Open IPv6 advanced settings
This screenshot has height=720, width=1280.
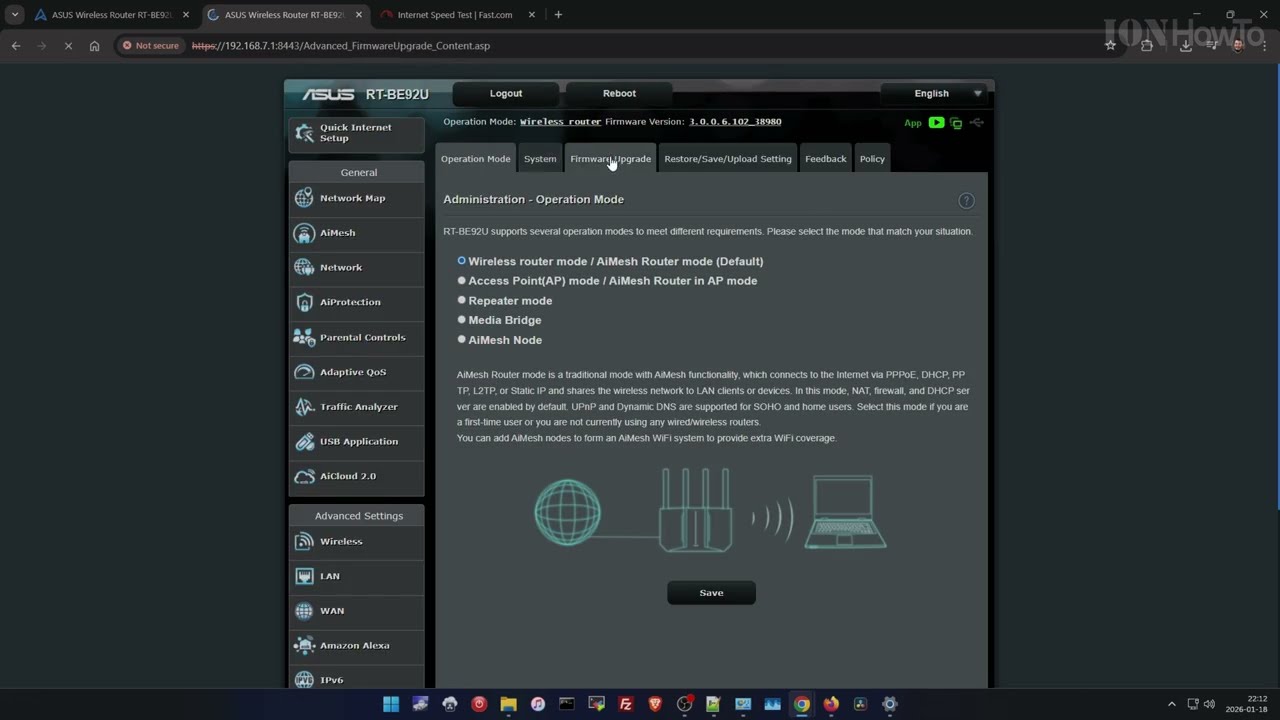pos(356,677)
